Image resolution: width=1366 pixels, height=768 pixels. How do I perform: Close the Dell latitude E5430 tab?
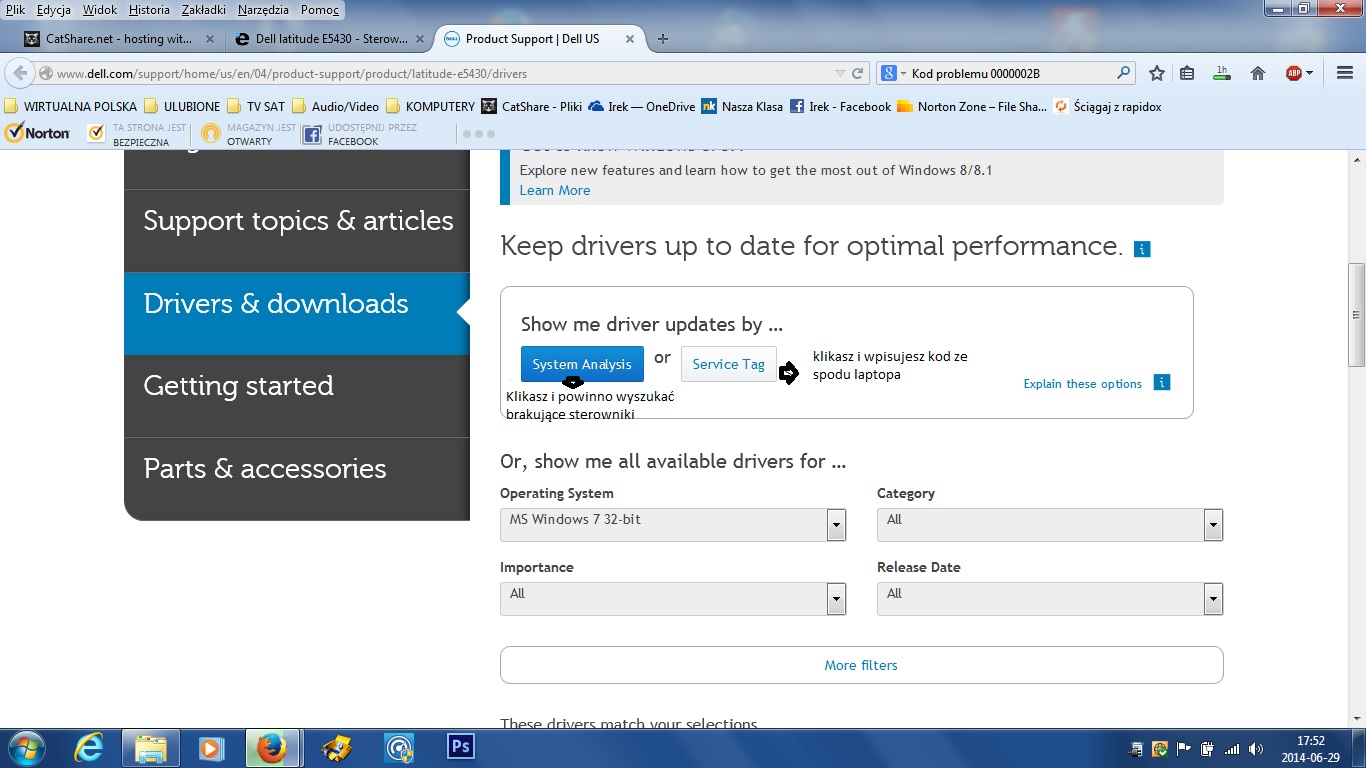click(x=420, y=39)
